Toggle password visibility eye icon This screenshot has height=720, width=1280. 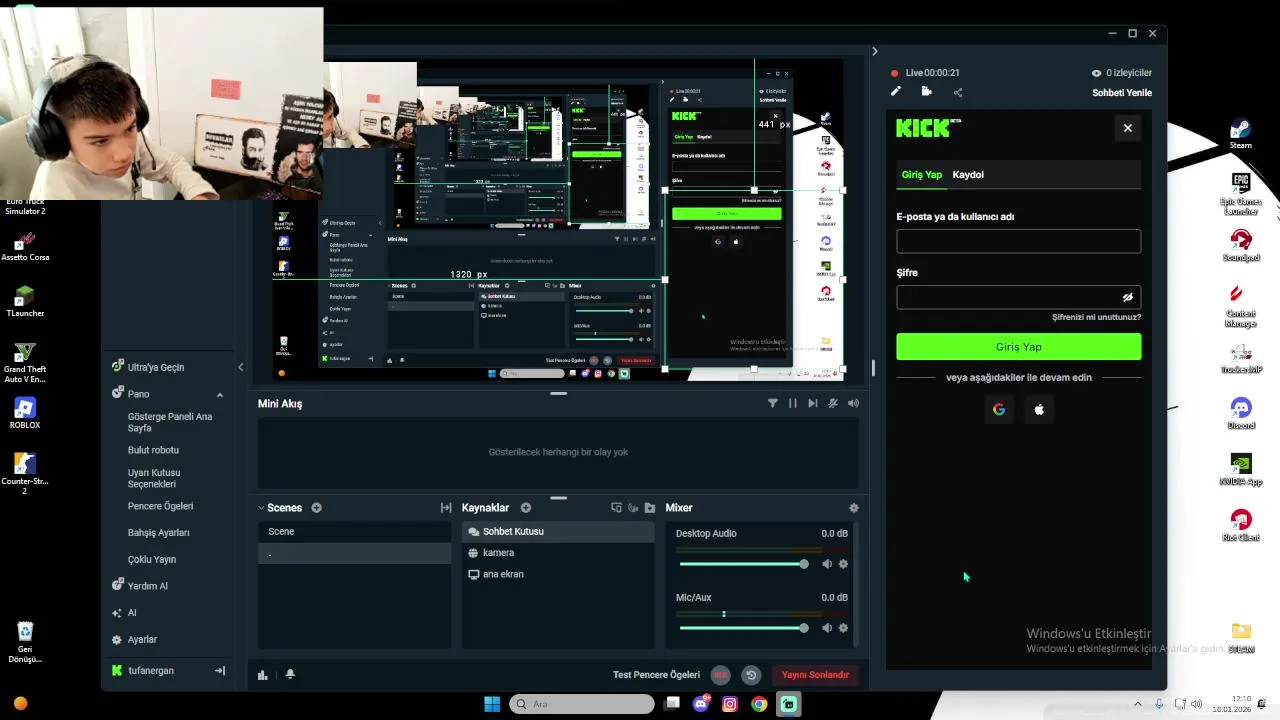point(1128,297)
